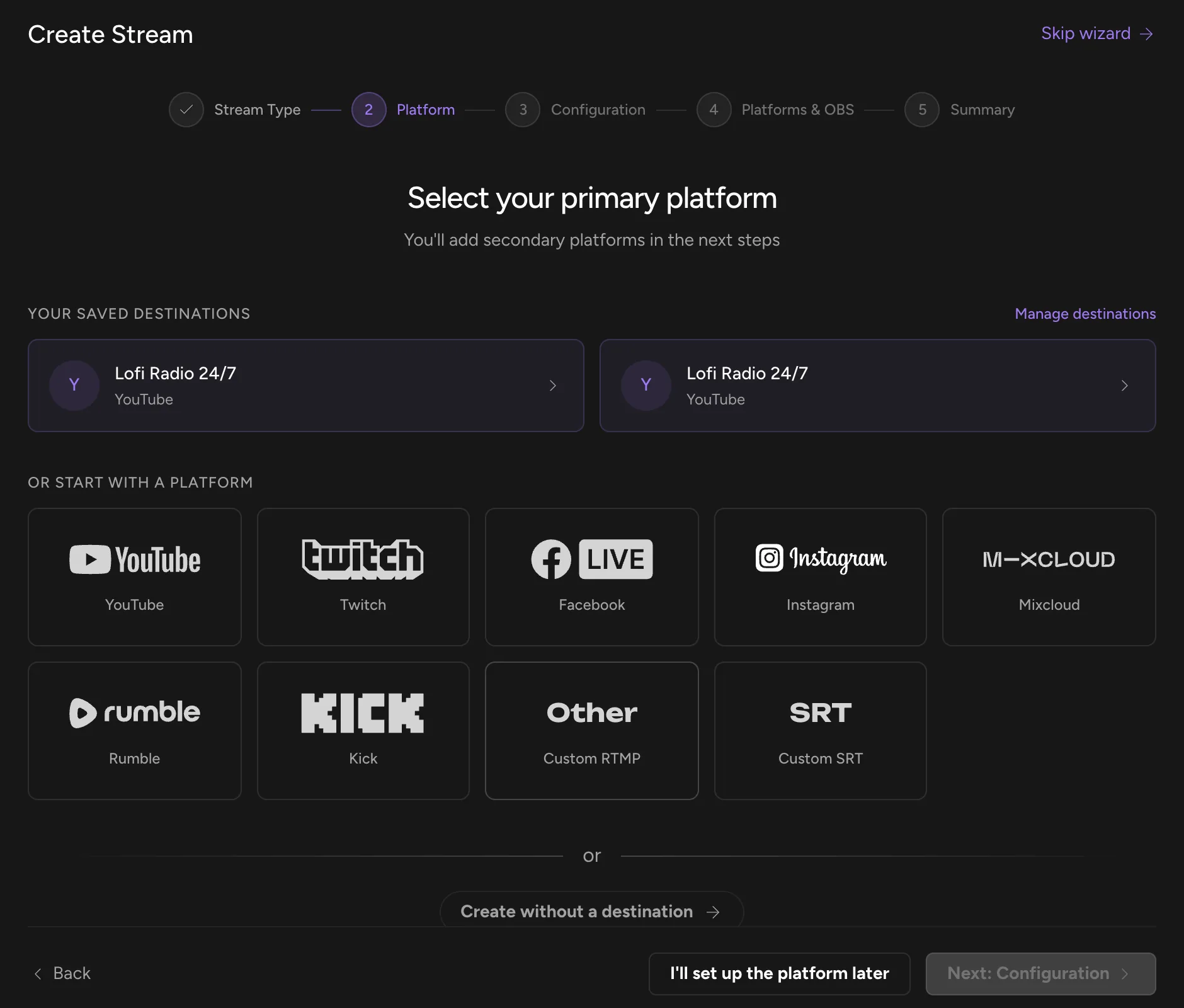Go Back to the previous step
1184x1008 pixels.
[62, 973]
